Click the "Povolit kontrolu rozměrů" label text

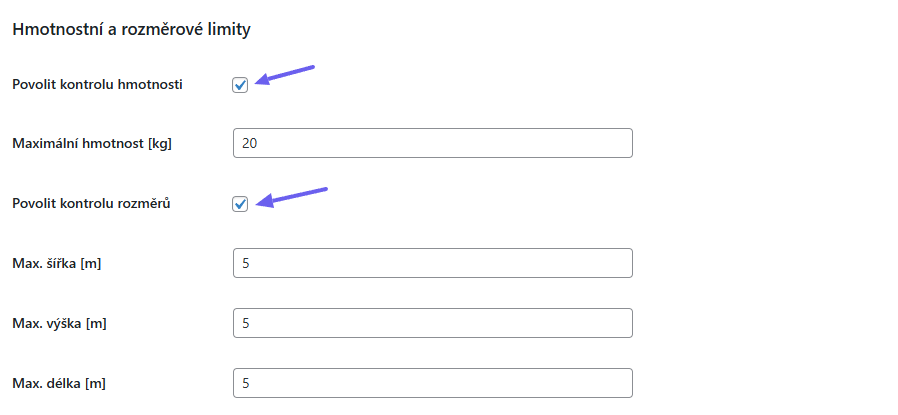92,204
